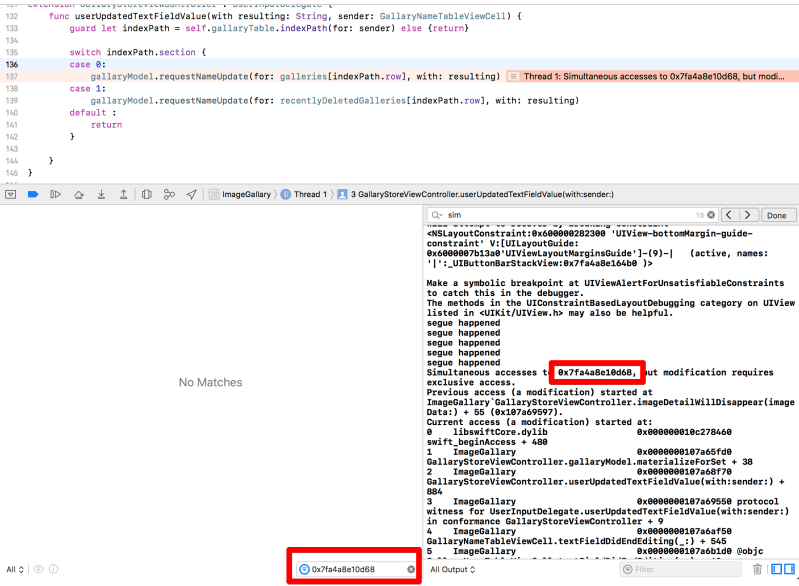Toggle the console pane button
This screenshot has height=586, width=799.
[789, 569]
